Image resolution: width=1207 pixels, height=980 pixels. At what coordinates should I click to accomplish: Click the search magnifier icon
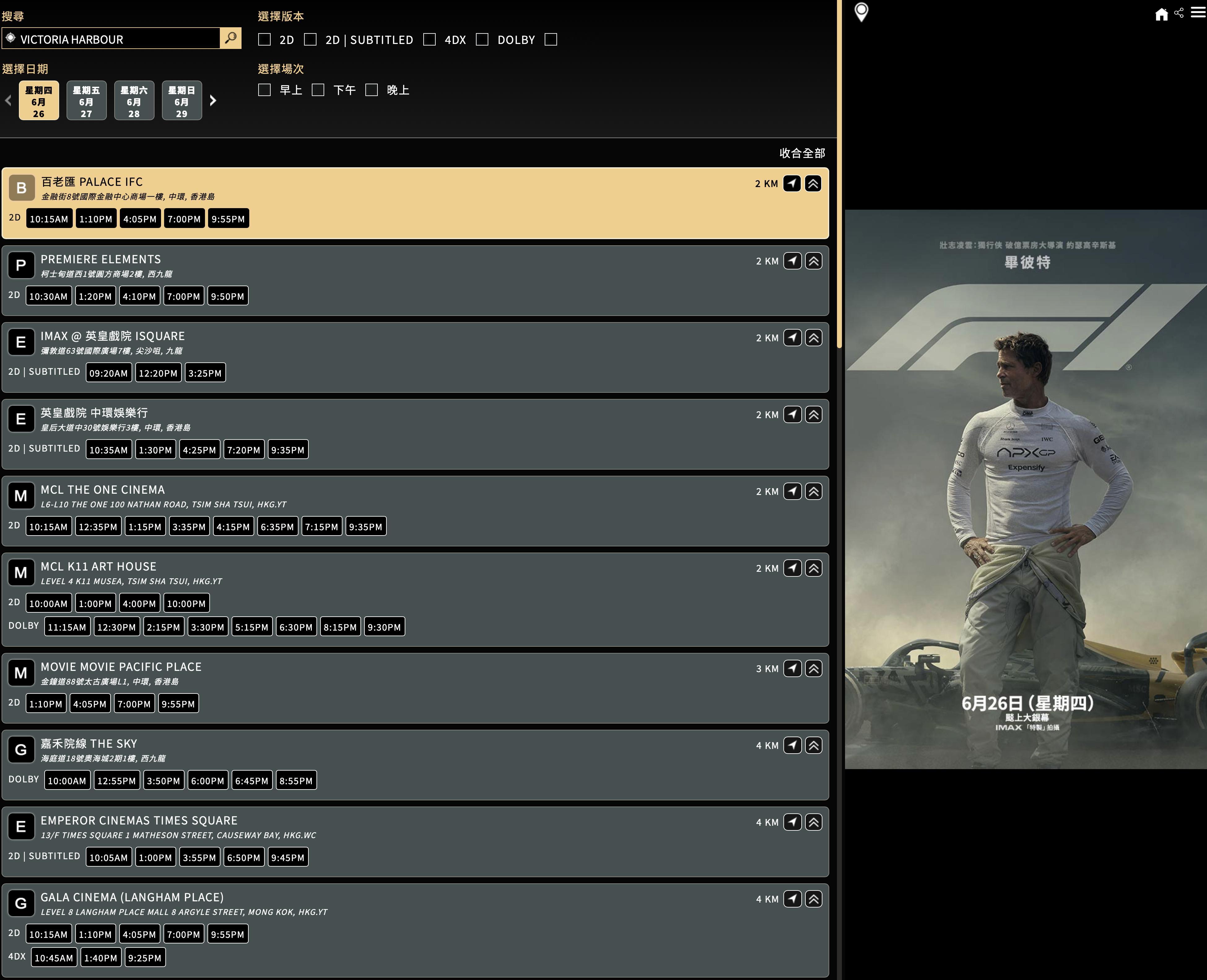tap(230, 38)
